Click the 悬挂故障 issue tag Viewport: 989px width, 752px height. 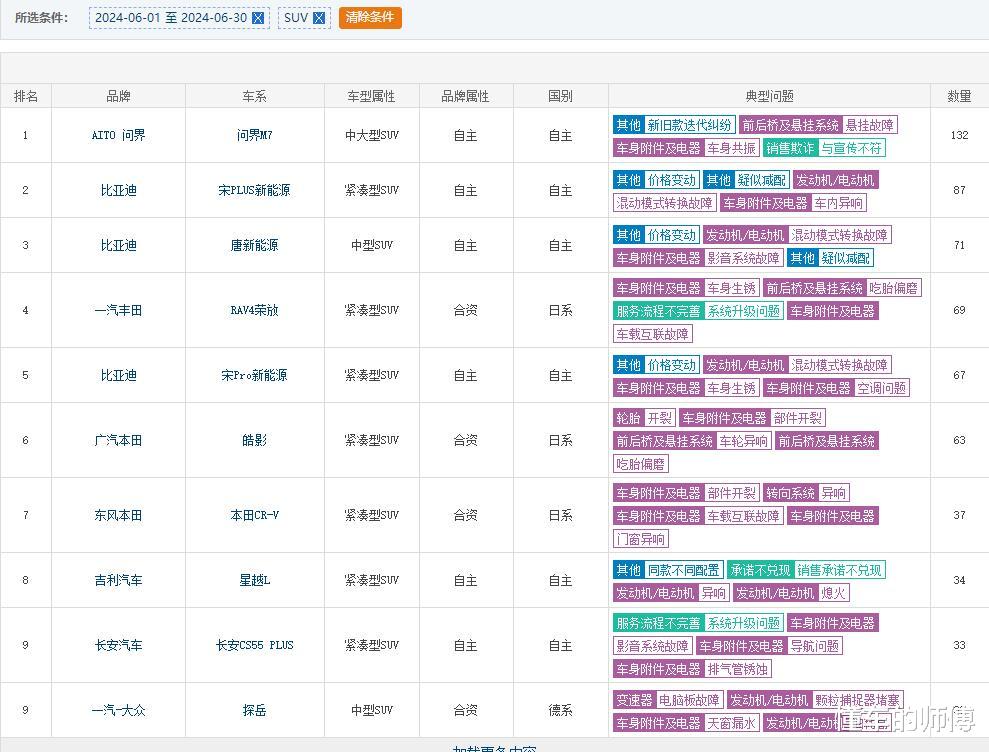(x=870, y=125)
